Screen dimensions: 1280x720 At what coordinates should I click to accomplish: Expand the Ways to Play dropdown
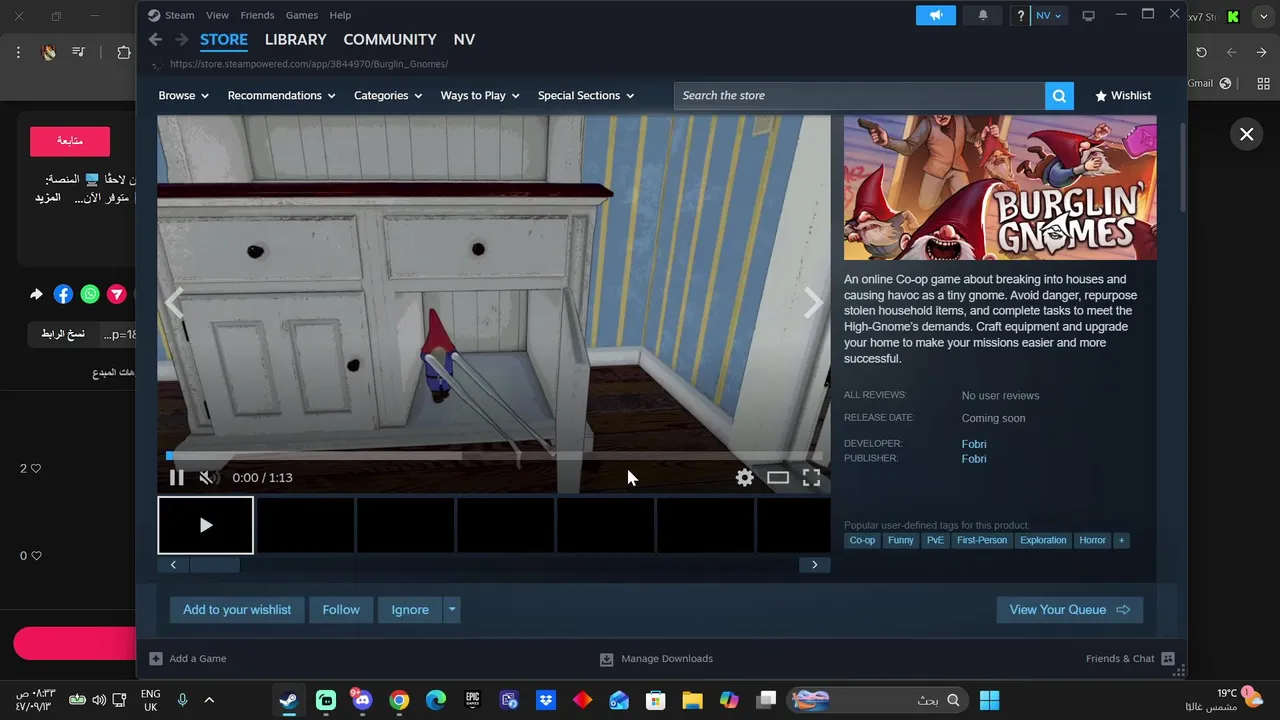(x=480, y=96)
